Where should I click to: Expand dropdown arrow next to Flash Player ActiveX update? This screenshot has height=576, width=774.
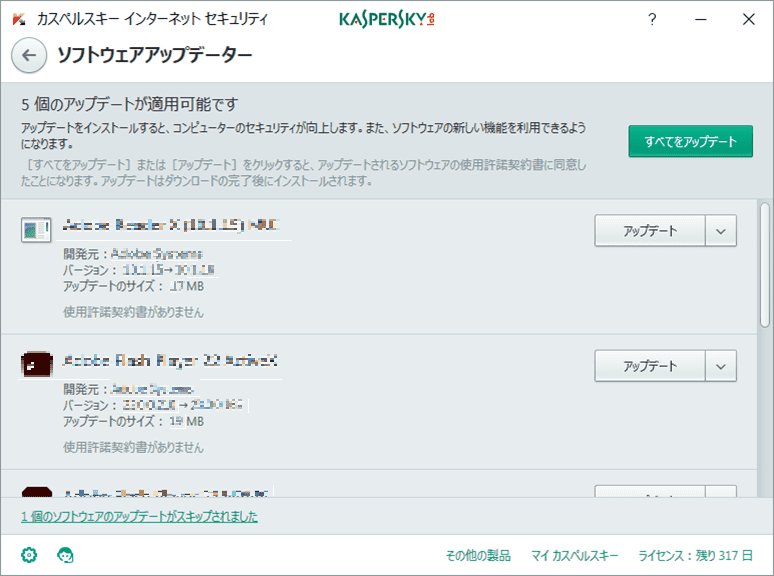coord(721,366)
